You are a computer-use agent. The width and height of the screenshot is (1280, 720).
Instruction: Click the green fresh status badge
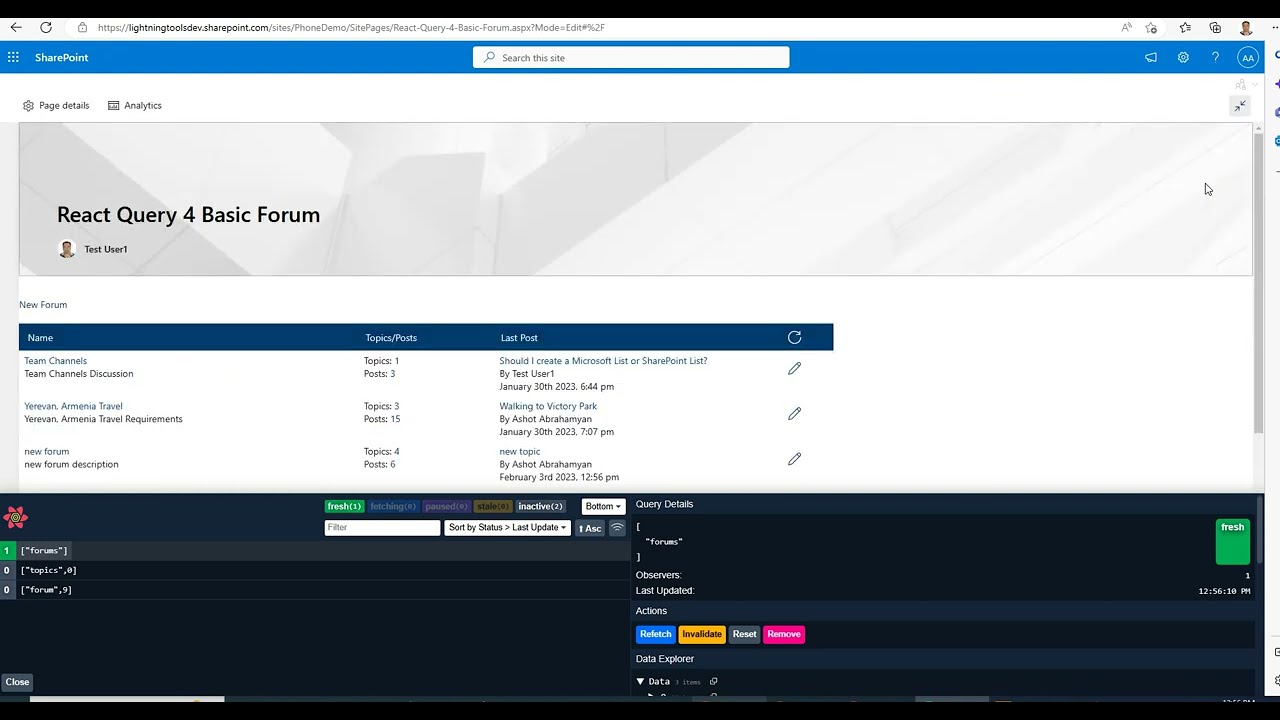[1233, 541]
